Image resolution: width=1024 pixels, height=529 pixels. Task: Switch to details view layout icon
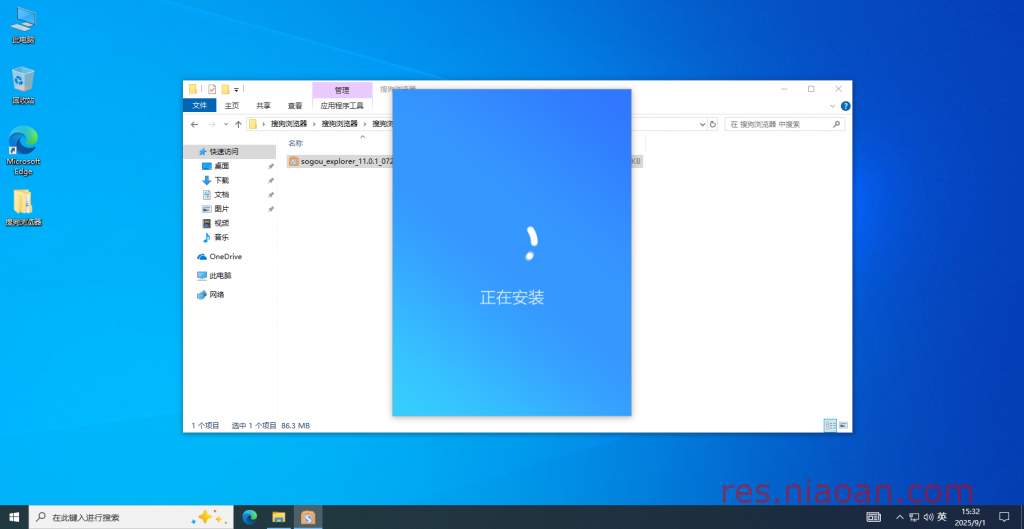point(830,425)
